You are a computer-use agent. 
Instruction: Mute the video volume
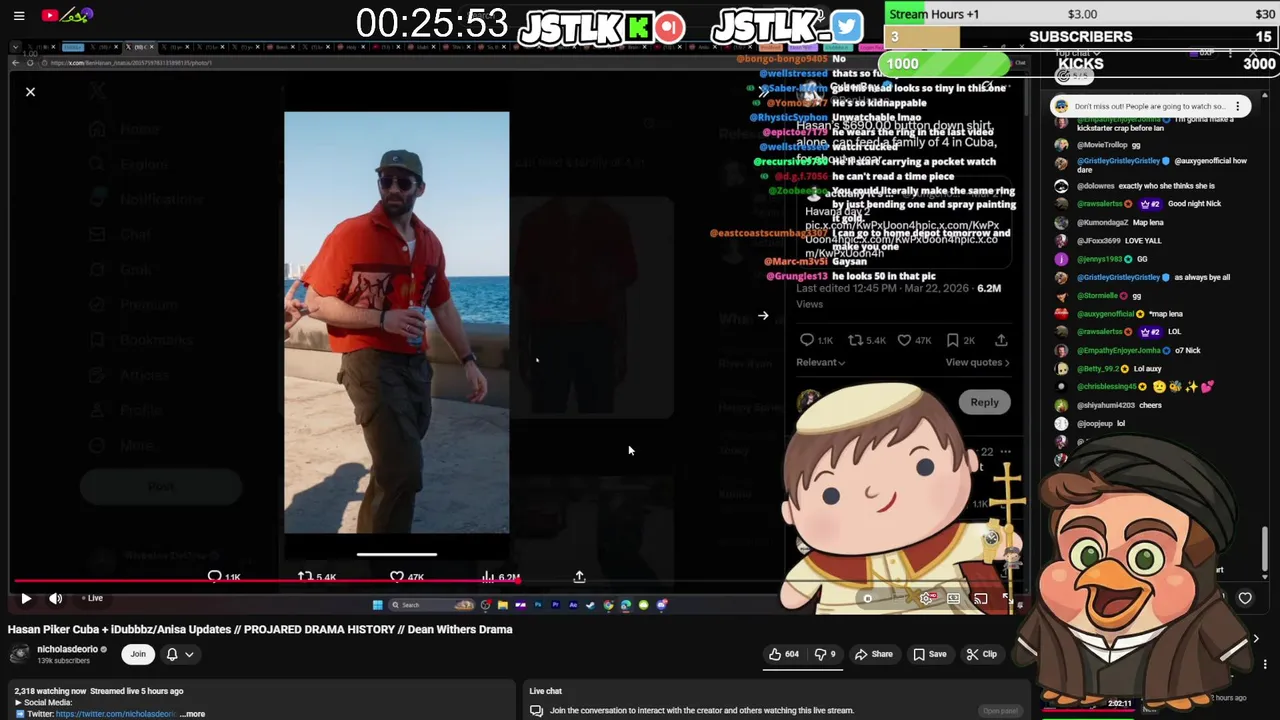point(56,598)
